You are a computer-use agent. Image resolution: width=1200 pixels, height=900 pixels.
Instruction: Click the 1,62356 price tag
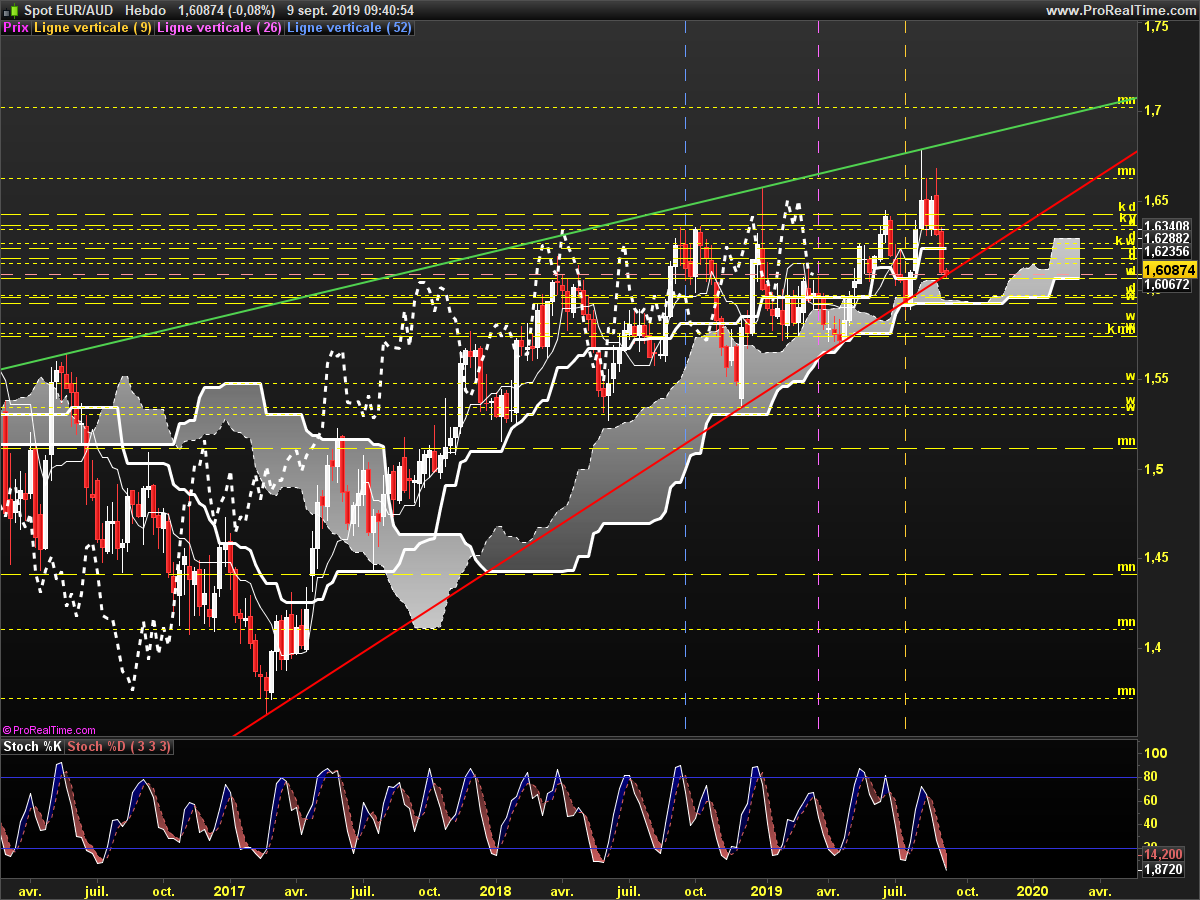1166,252
